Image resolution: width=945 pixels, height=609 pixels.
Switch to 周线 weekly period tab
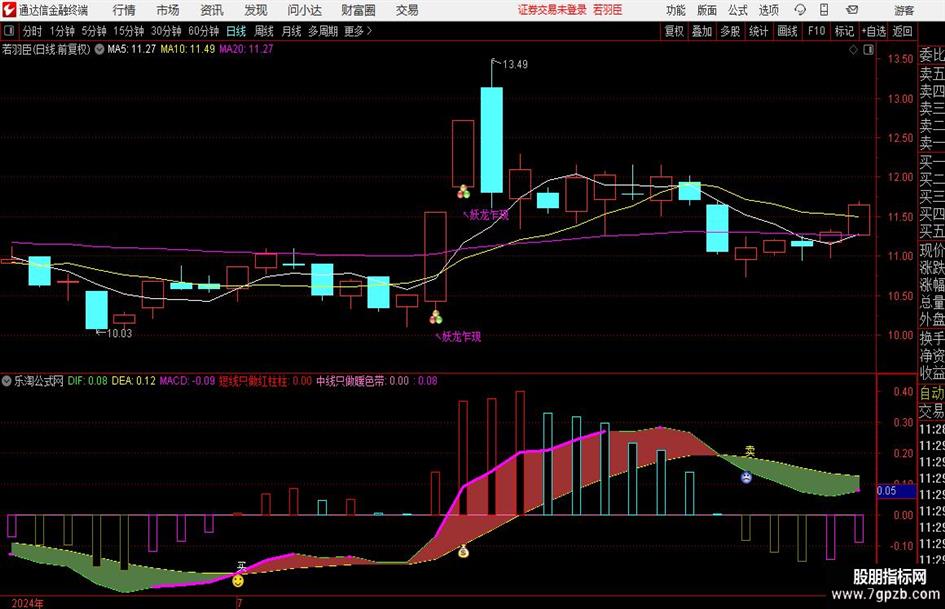point(264,31)
